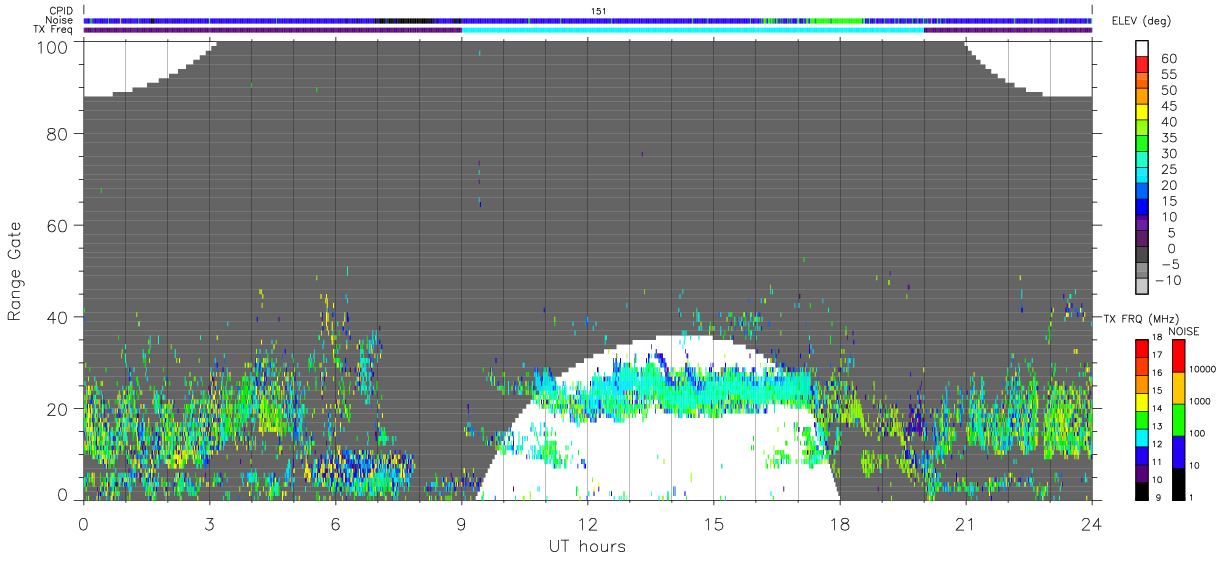Click tick label 40 on Range Gate axis
Image resolution: width=1228 pixels, height=567 pixels.
pos(56,317)
